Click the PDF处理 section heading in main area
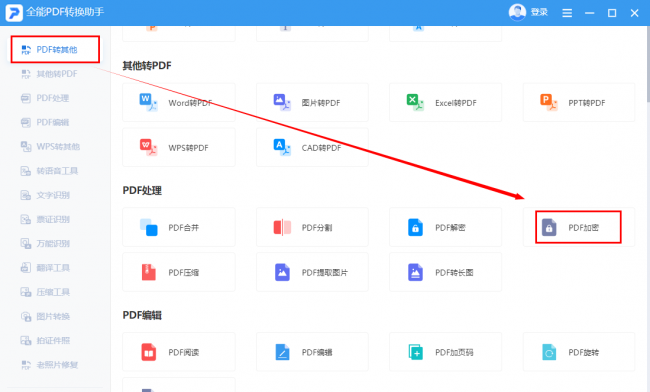 [142, 191]
